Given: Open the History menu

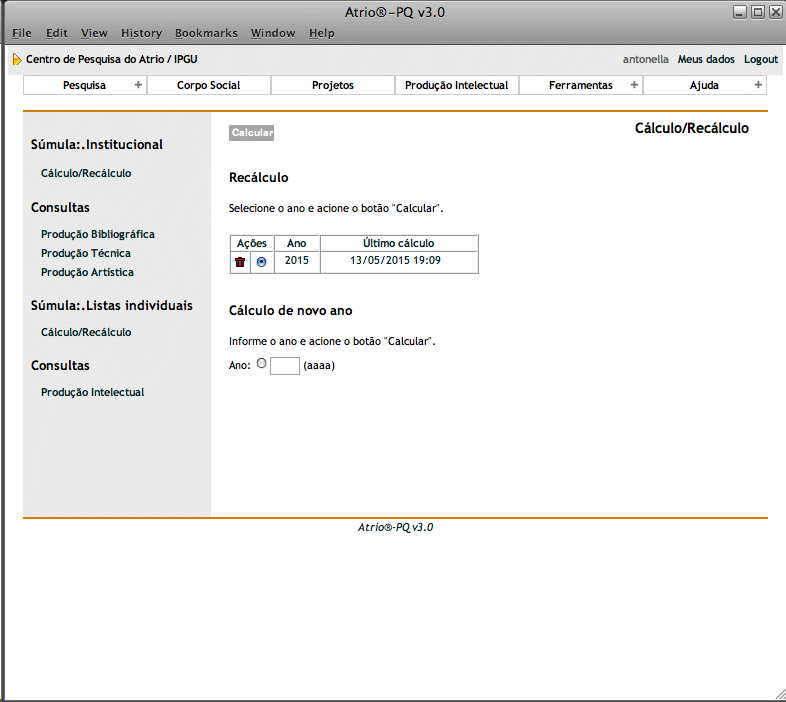Looking at the screenshot, I should (x=141, y=33).
